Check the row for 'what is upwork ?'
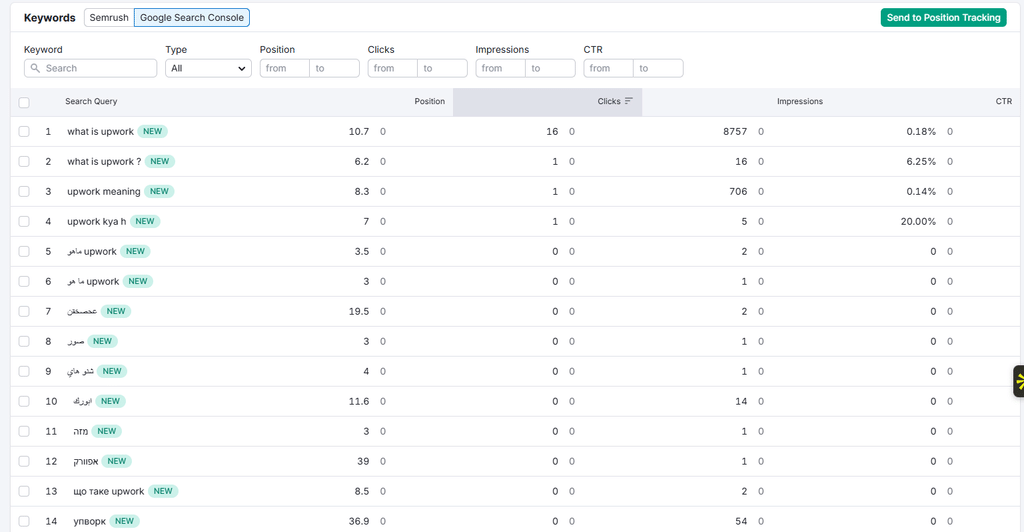The height and width of the screenshot is (532, 1024). [24, 161]
